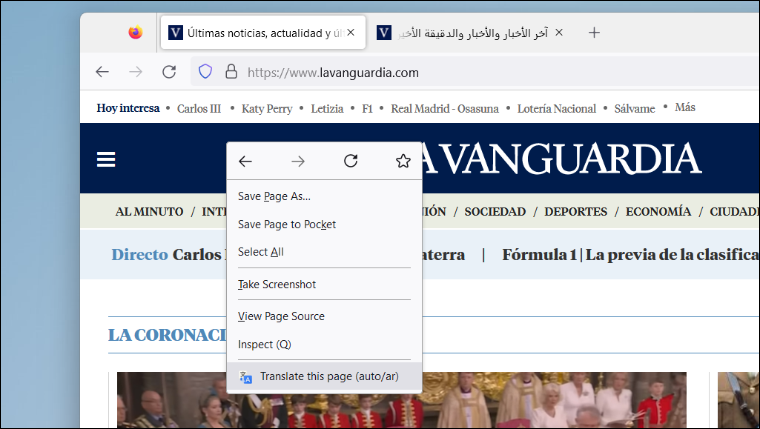The height and width of the screenshot is (429, 760).
Task: Click the context menu reload icon
Action: coord(350,161)
